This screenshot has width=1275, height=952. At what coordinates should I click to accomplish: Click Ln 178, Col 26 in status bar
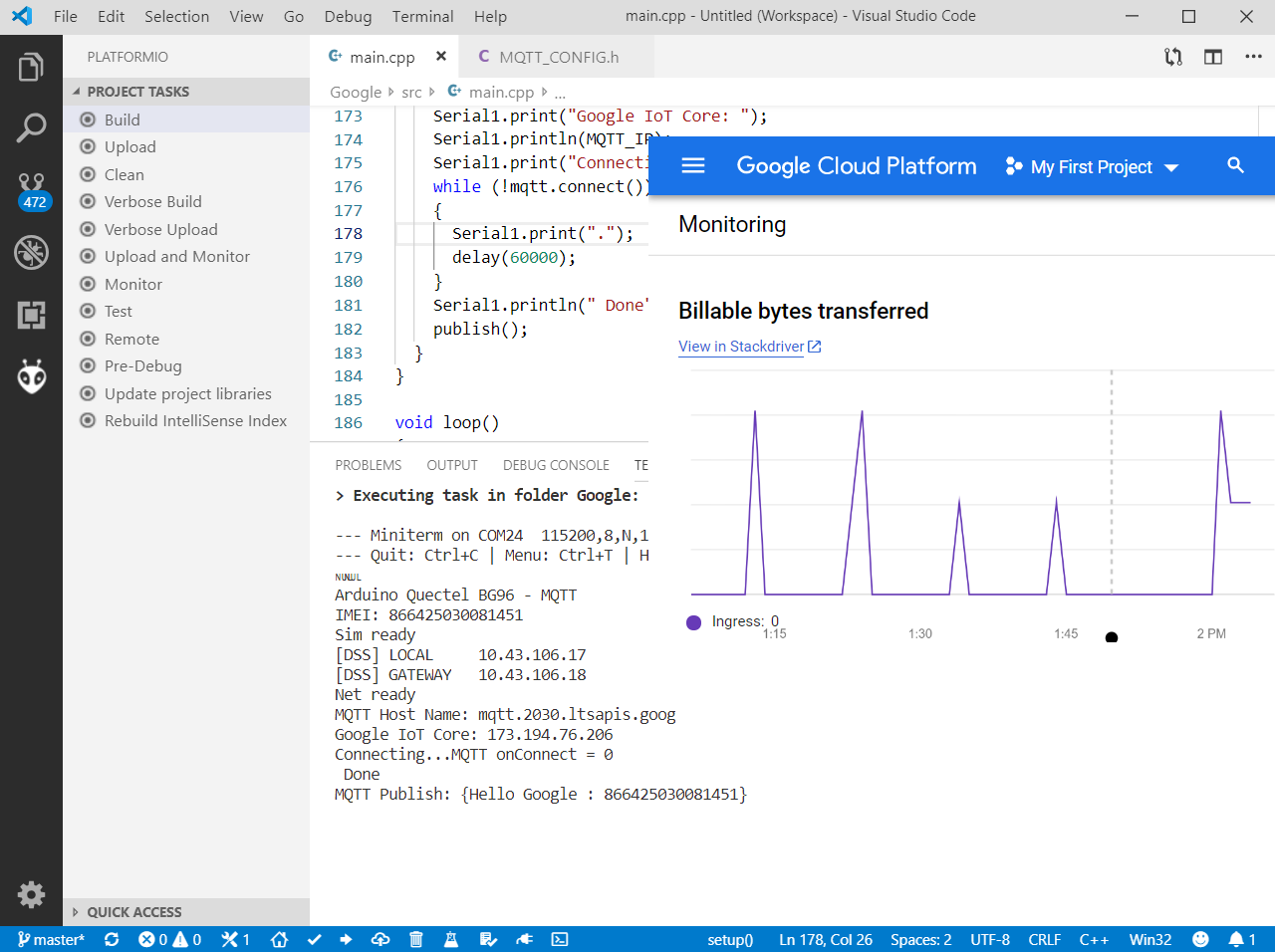point(826,939)
